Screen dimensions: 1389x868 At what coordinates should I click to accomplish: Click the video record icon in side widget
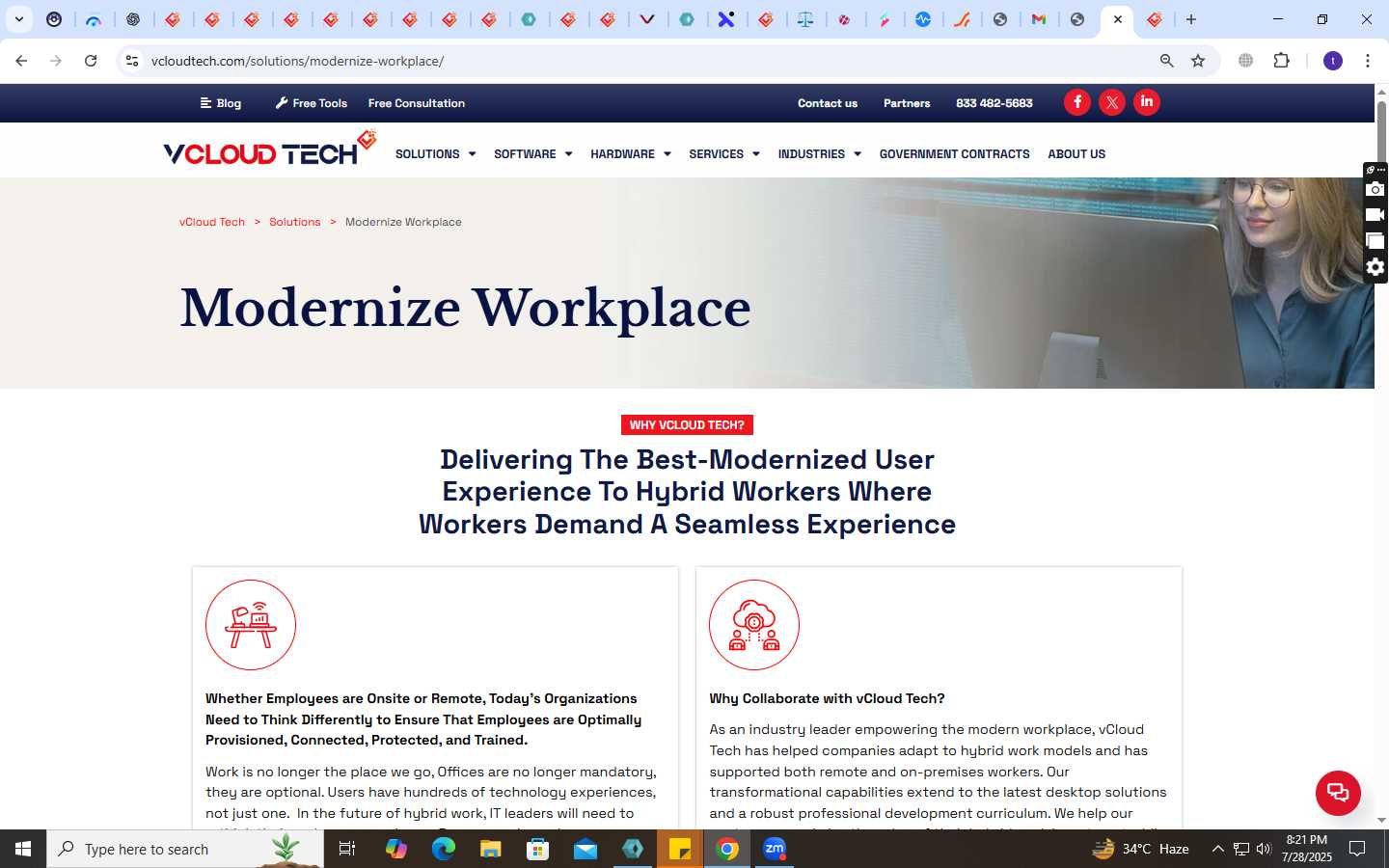1375,215
